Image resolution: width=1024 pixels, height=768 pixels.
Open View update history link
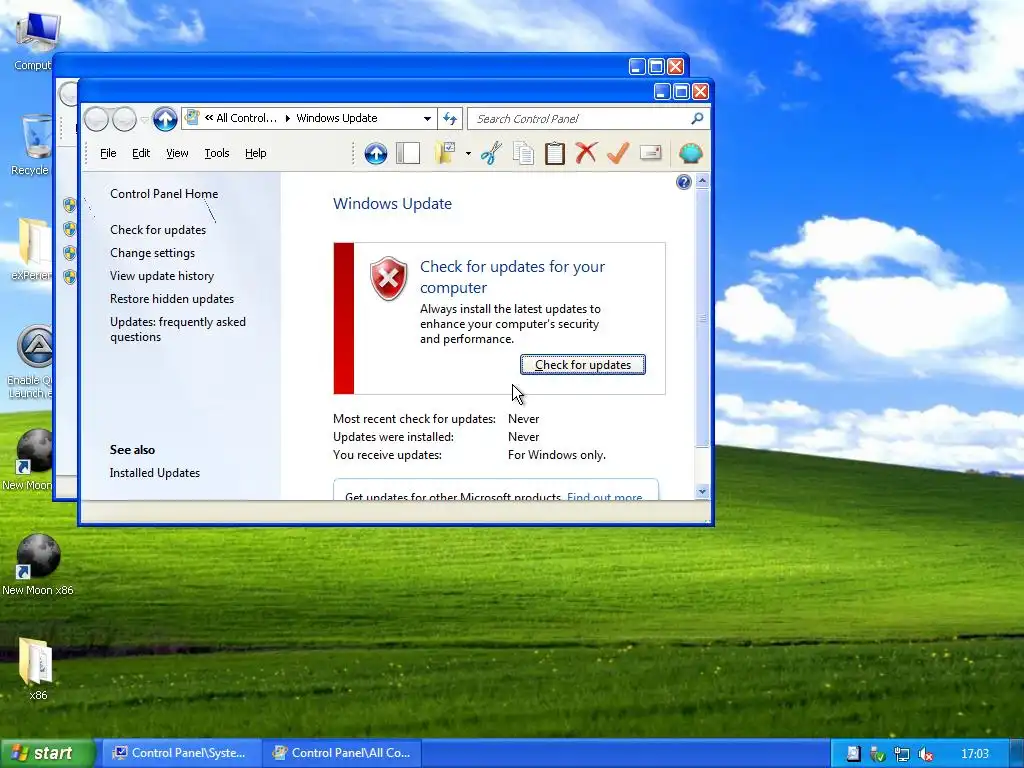(x=162, y=276)
